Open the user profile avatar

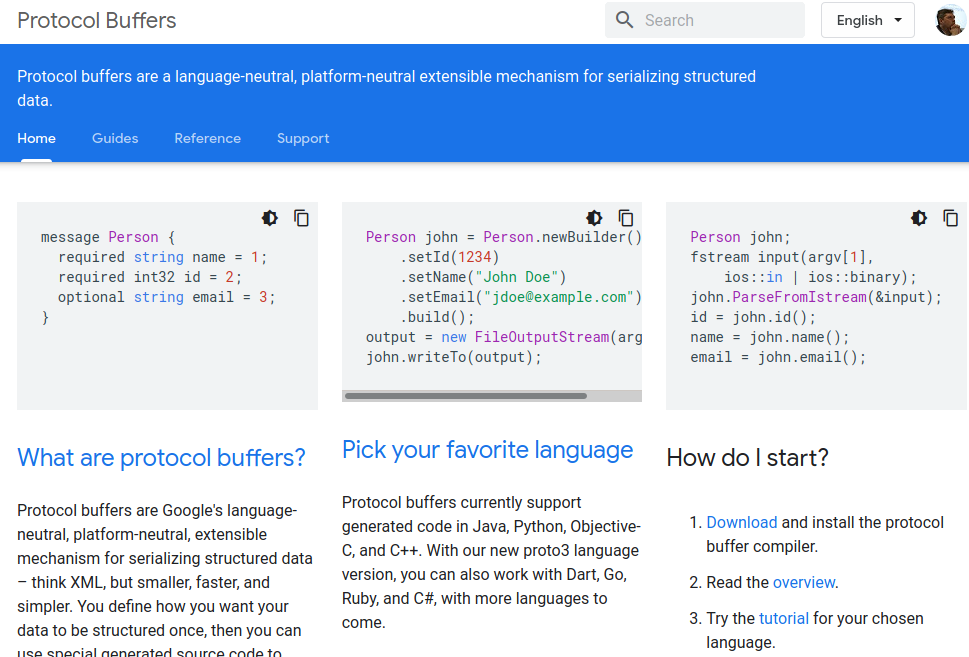pyautogui.click(x=950, y=20)
